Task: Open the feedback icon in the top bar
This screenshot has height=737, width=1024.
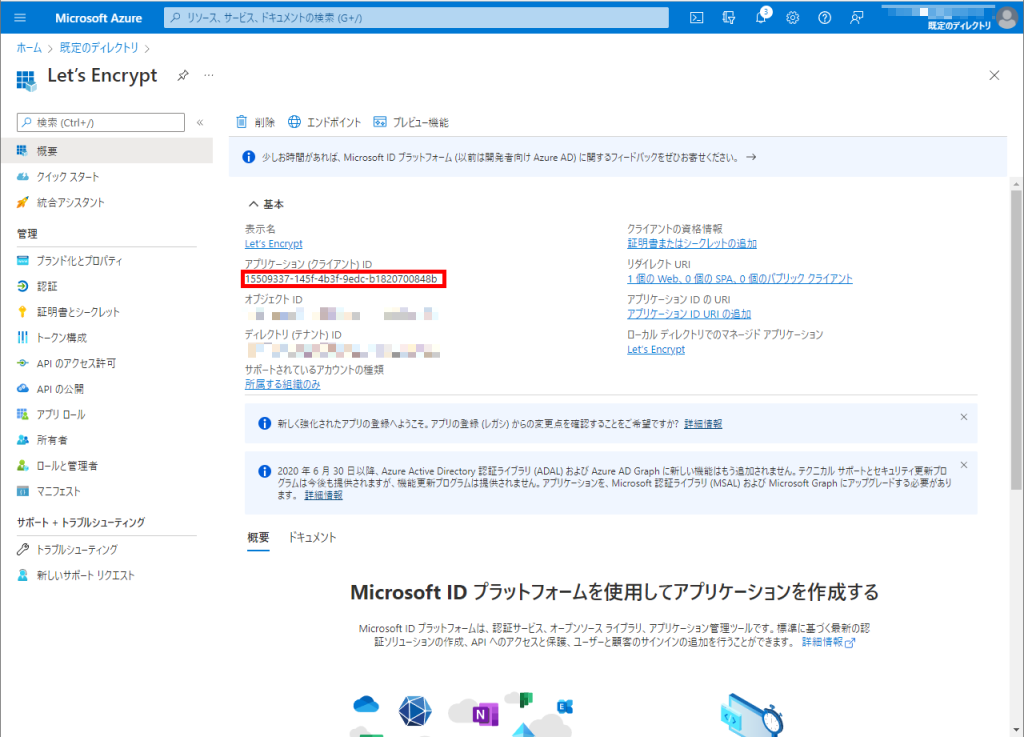Action: click(856, 18)
